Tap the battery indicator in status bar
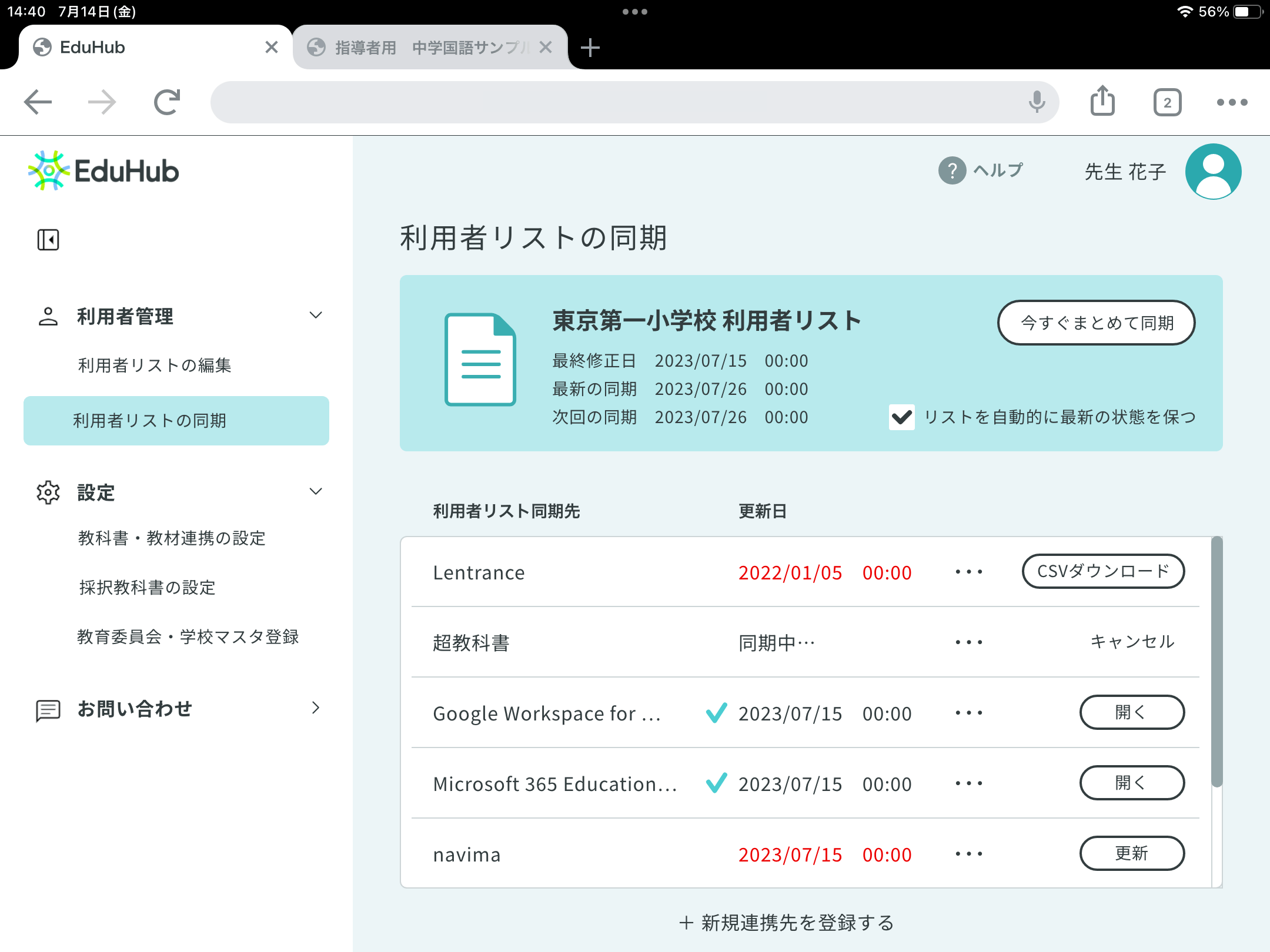Screen dimensions: 1270x952 click(1248, 12)
